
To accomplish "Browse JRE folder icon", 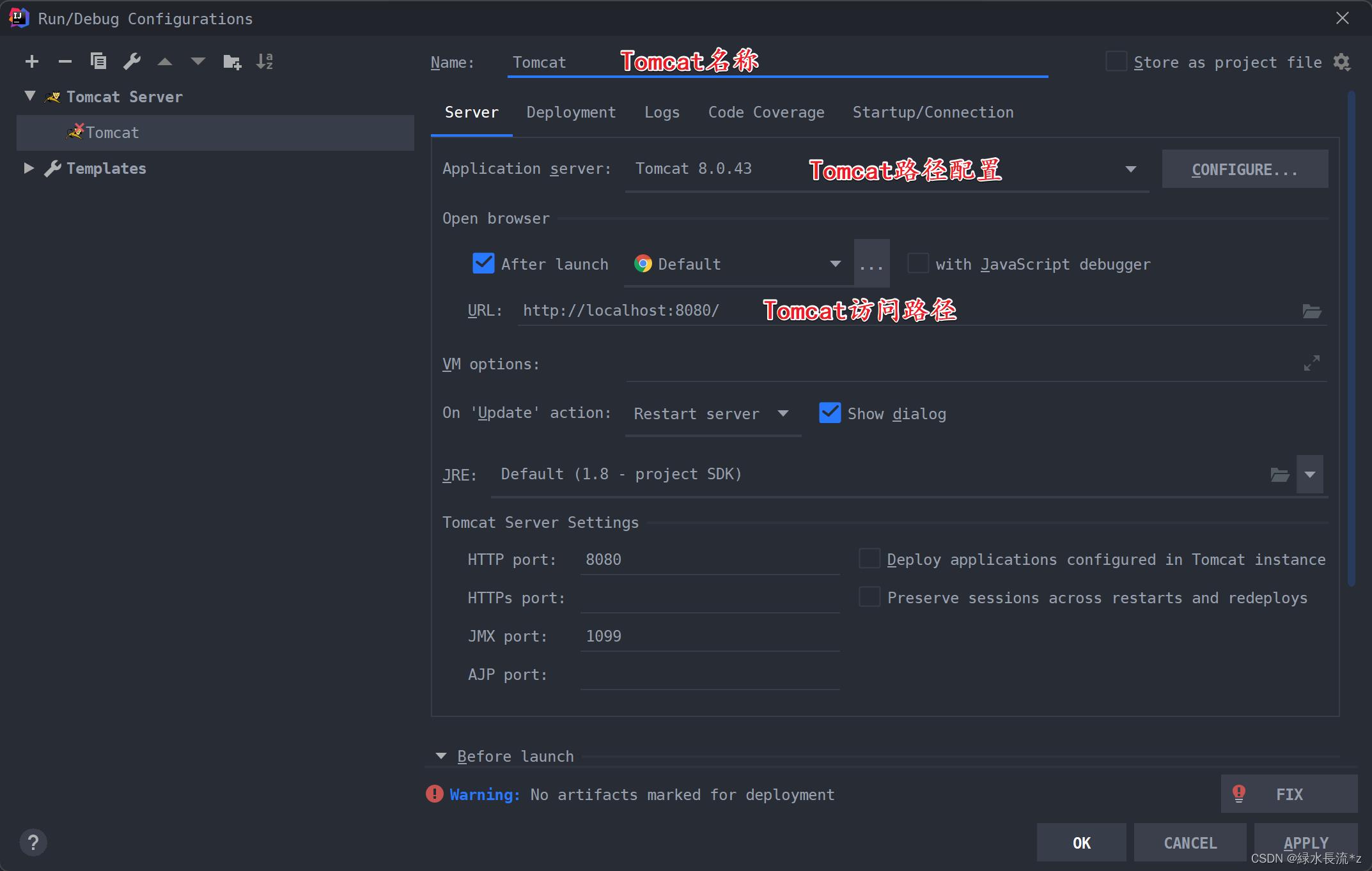I will [1280, 474].
